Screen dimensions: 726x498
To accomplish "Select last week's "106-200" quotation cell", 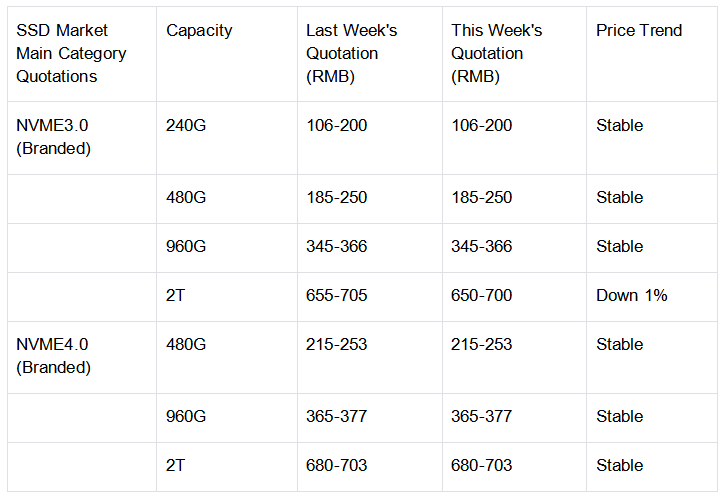I will point(336,126).
